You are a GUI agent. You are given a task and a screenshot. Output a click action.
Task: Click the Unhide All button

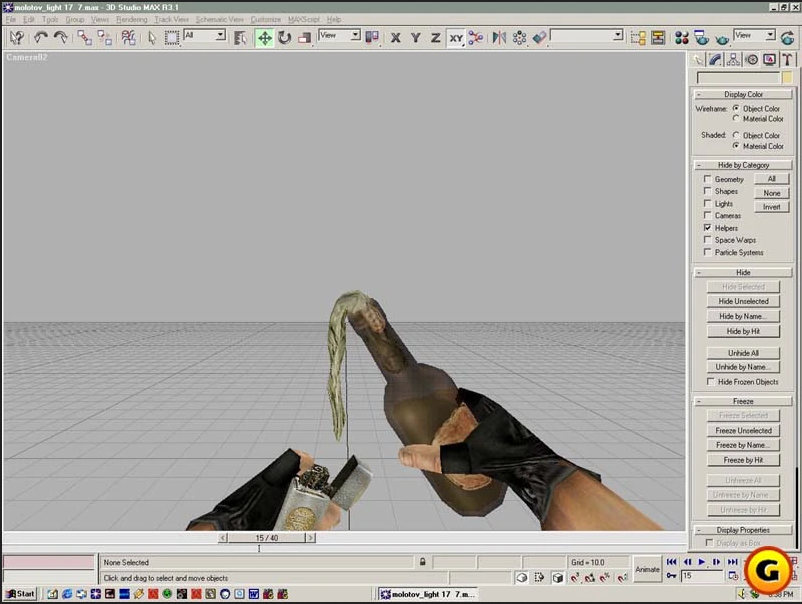point(743,353)
